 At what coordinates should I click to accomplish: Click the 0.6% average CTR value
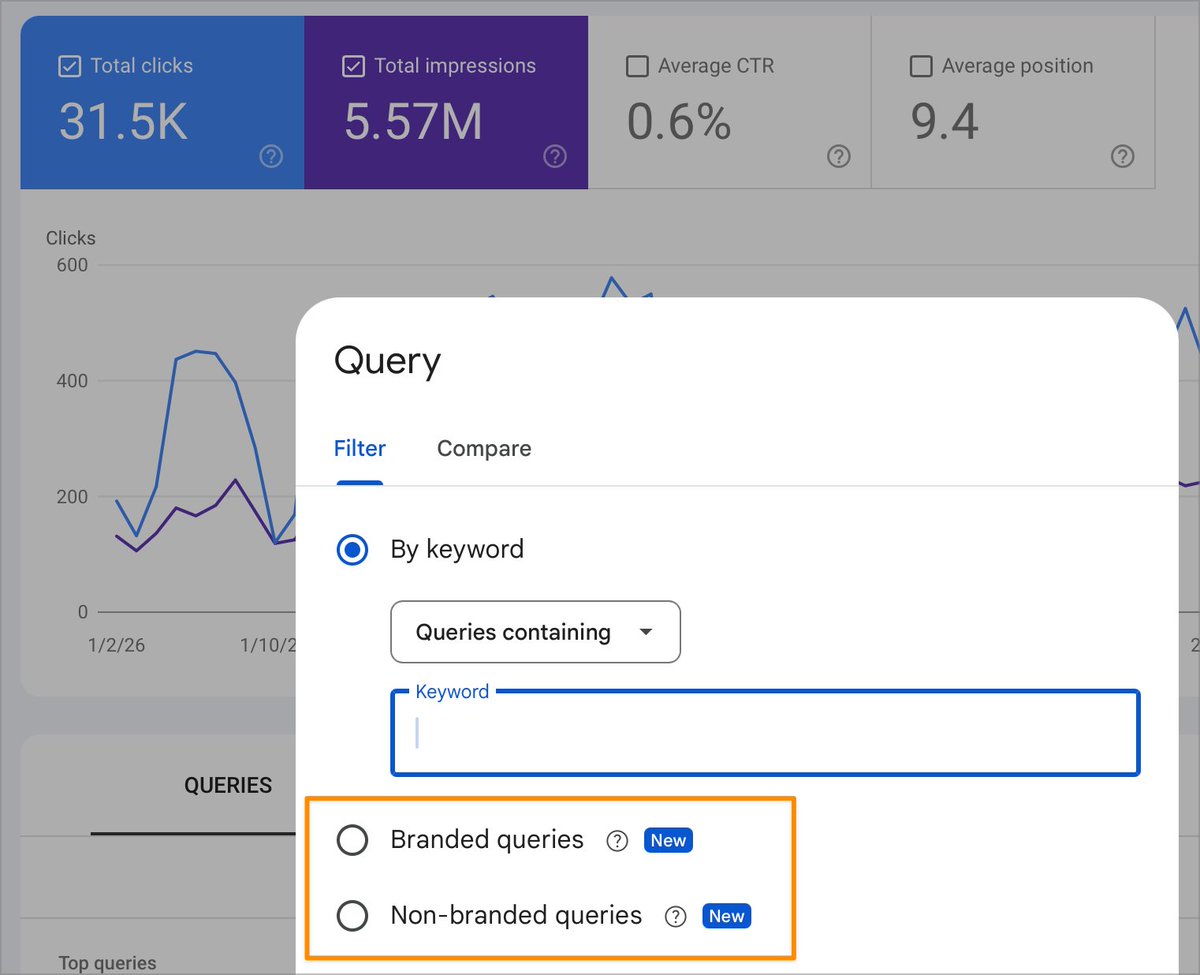pyautogui.click(x=679, y=122)
